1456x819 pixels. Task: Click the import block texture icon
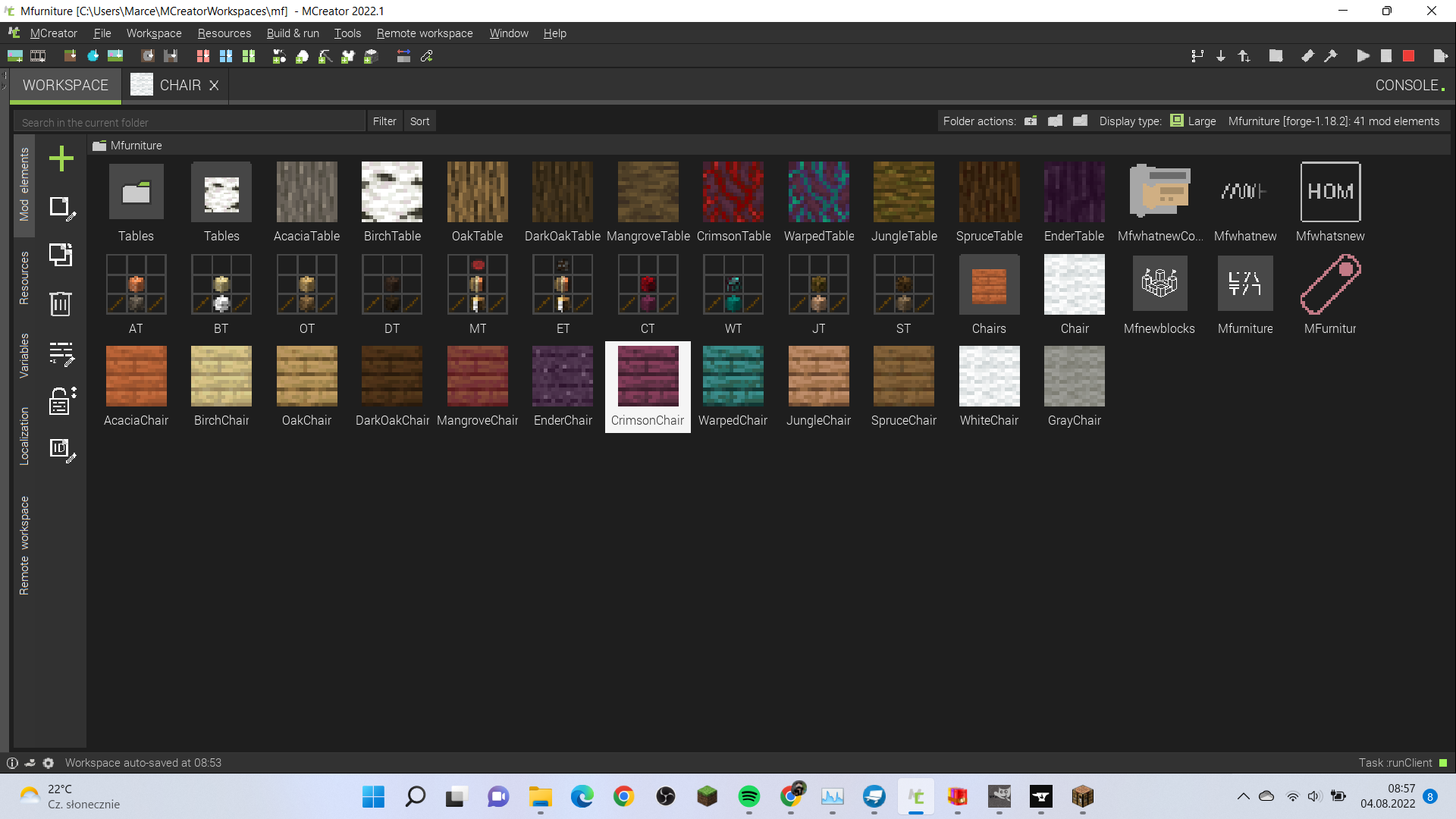[x=71, y=56]
